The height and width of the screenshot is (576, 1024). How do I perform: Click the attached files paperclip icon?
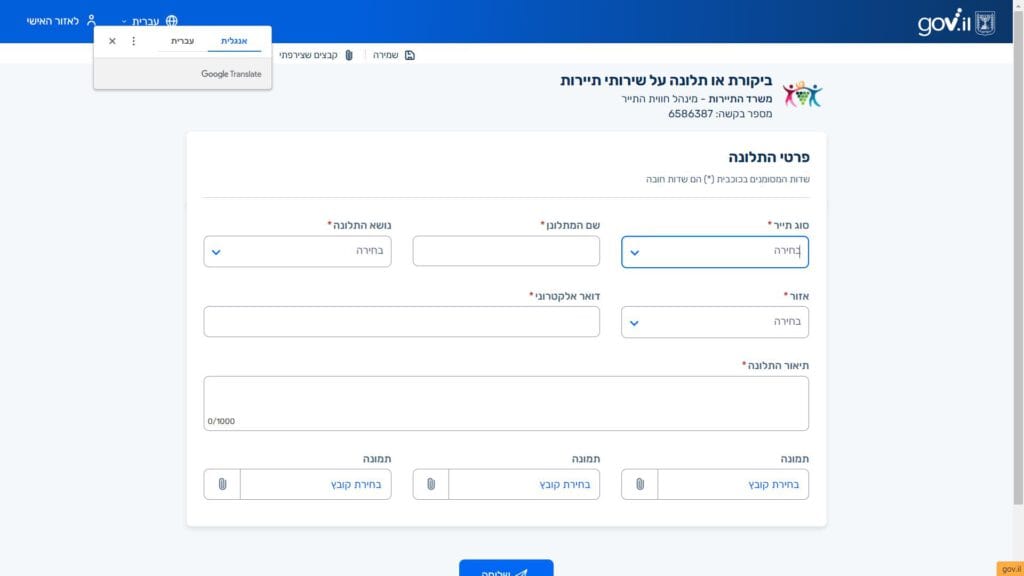click(349, 56)
